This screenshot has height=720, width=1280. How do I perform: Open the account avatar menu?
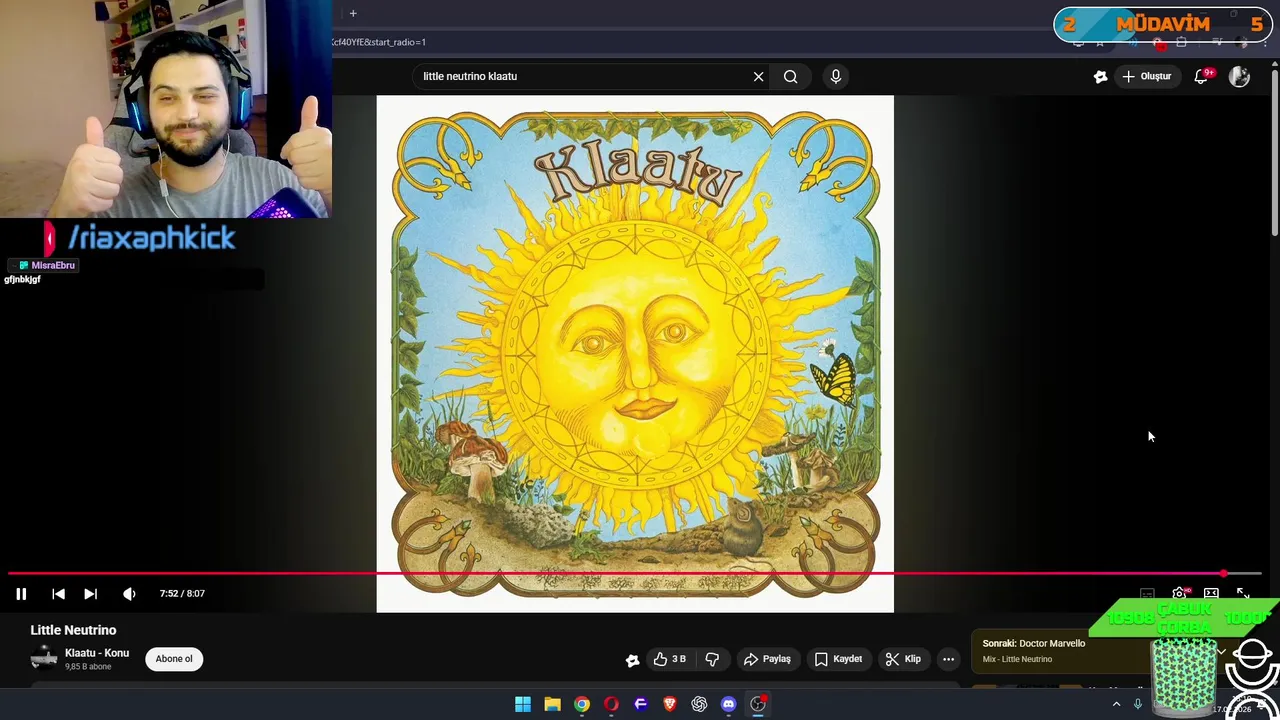1239,76
